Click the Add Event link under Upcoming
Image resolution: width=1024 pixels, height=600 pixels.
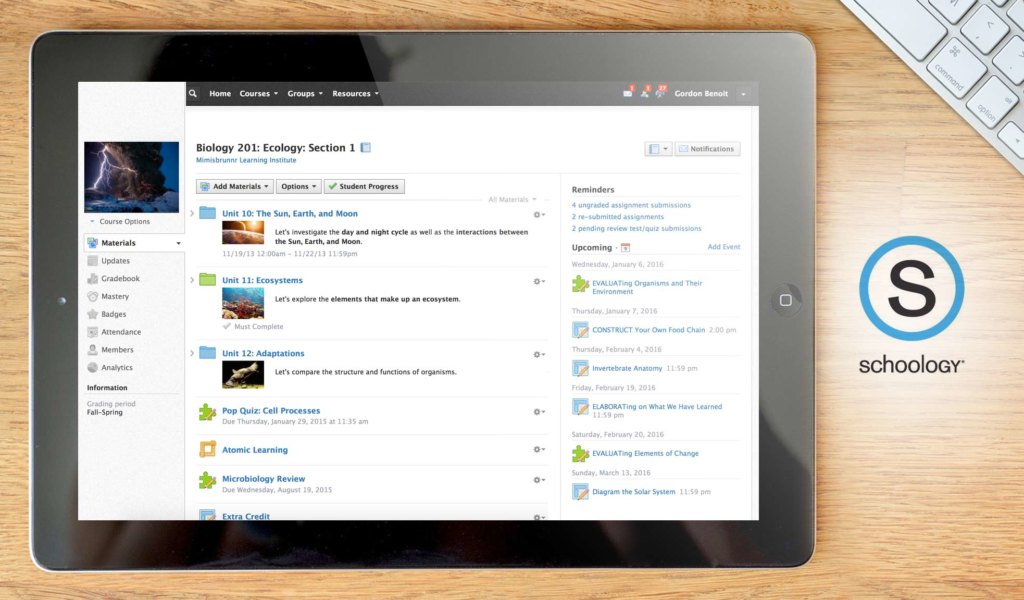(723, 246)
